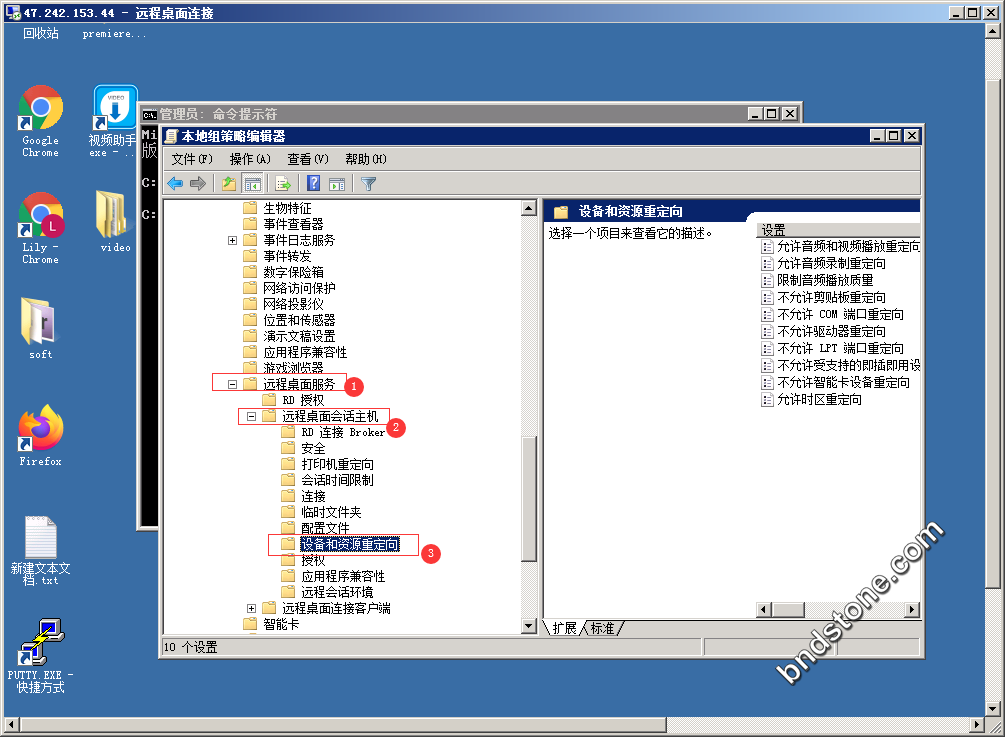This screenshot has height=737, width=1005.
Task: Toggle the show/hide console tree icon
Action: [252, 183]
